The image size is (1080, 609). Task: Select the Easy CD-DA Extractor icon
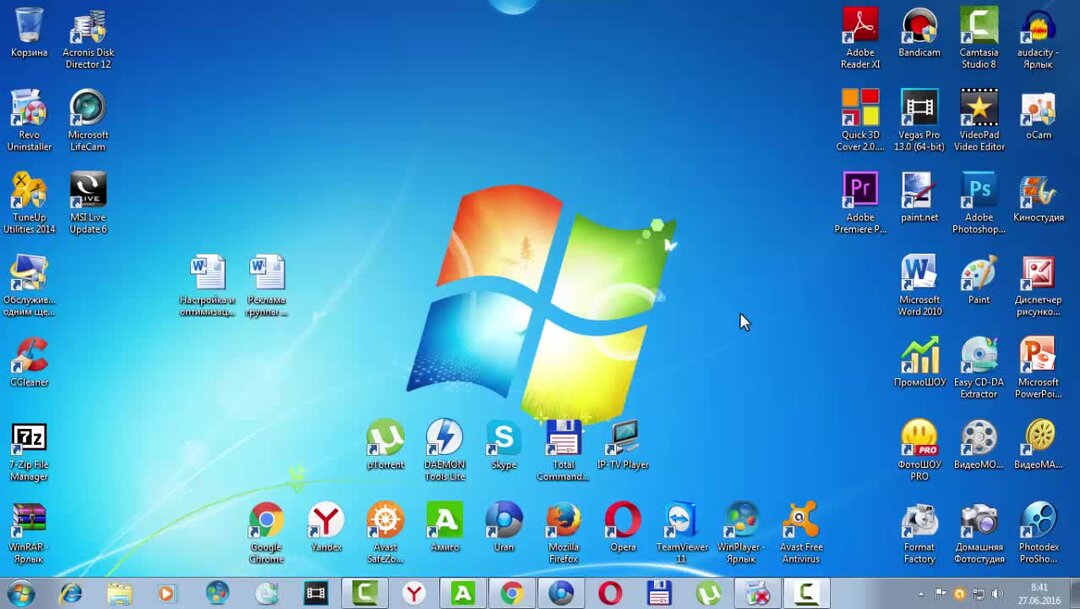point(979,355)
